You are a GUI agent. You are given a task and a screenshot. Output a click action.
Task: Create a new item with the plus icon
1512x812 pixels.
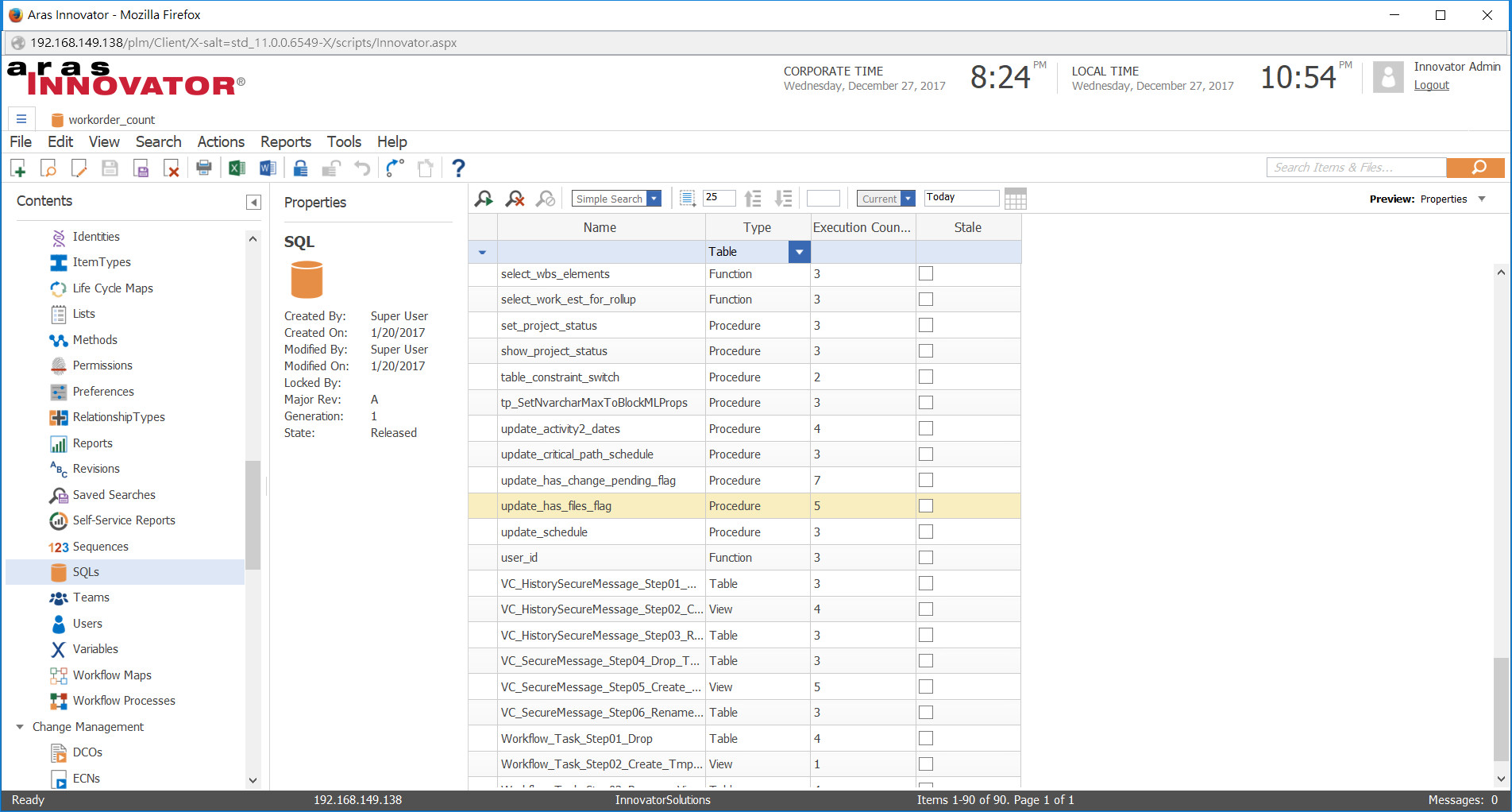[18, 168]
